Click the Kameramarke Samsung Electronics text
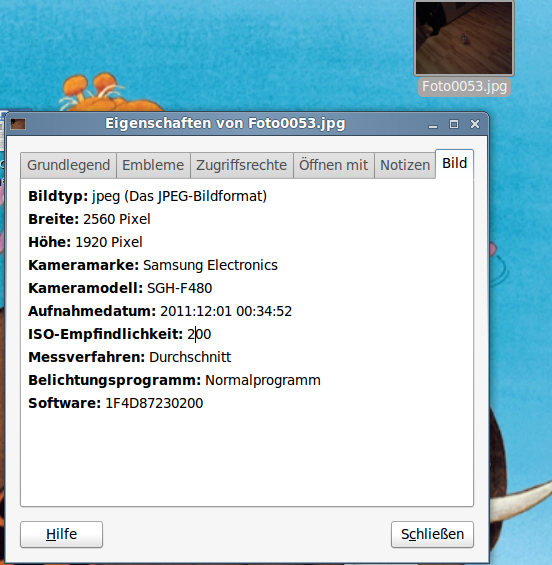The height and width of the screenshot is (565, 552). [x=210, y=265]
